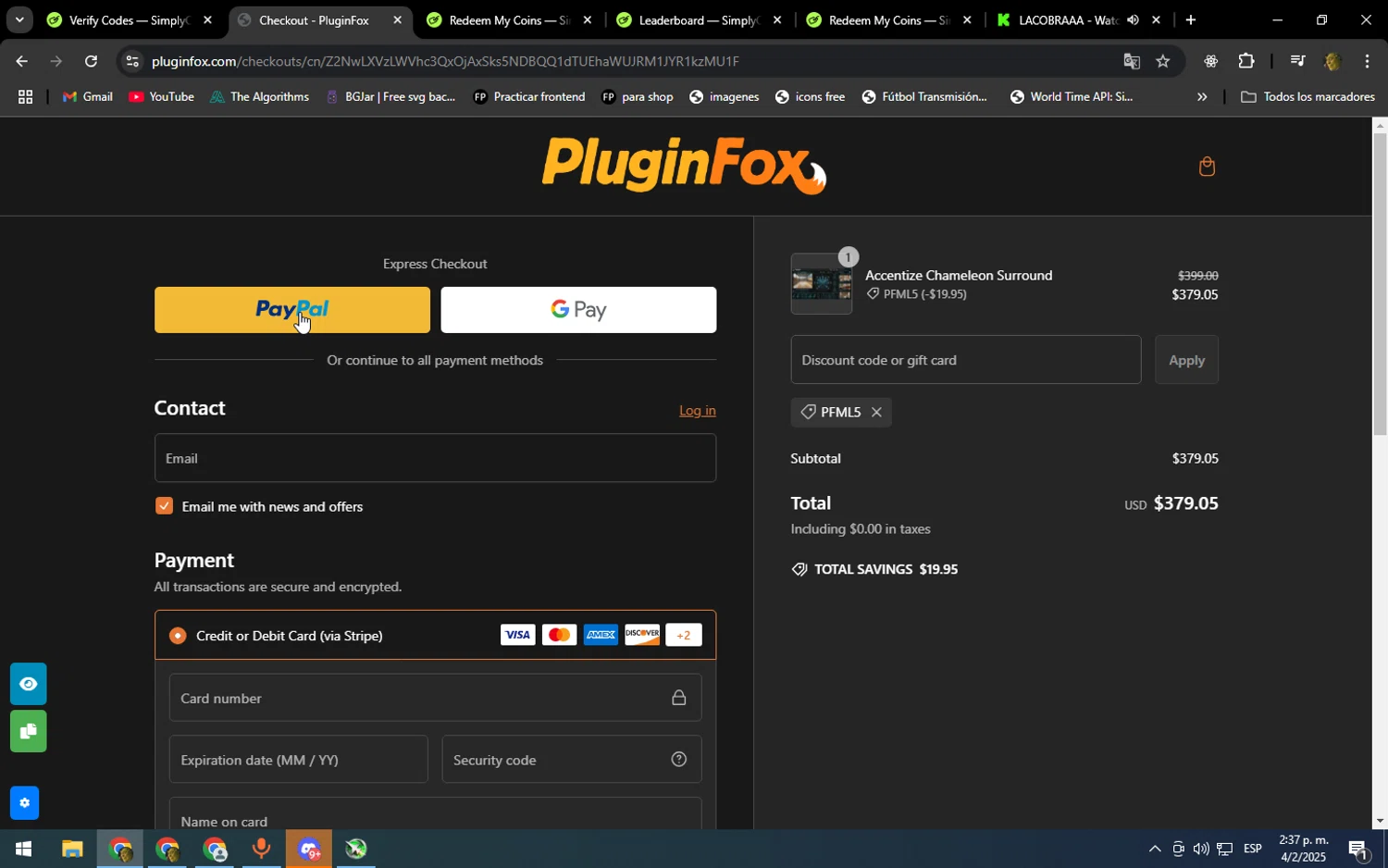This screenshot has width=1388, height=868.
Task: Pay with the Google Pay button
Action: pyautogui.click(x=578, y=310)
